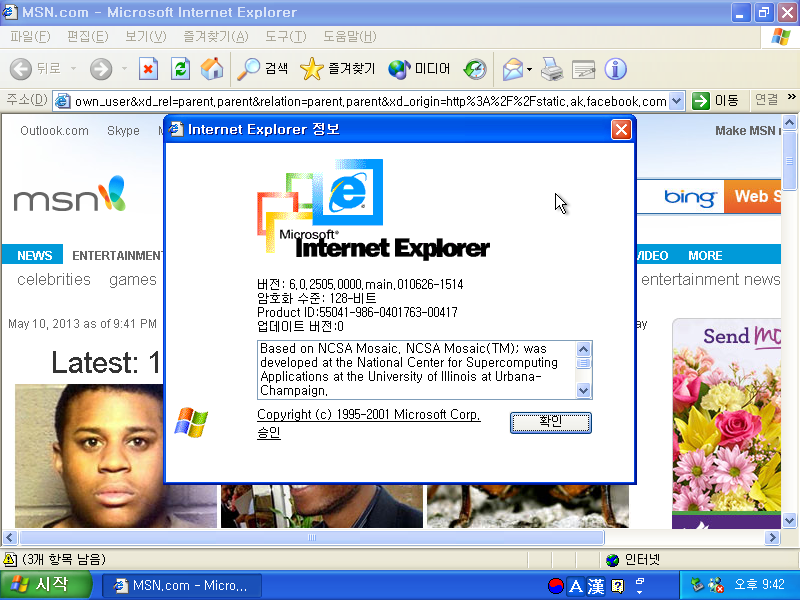This screenshot has height=600, width=800.
Task: Select the ENTERTAINMENT tab on MSN
Action: (117, 255)
